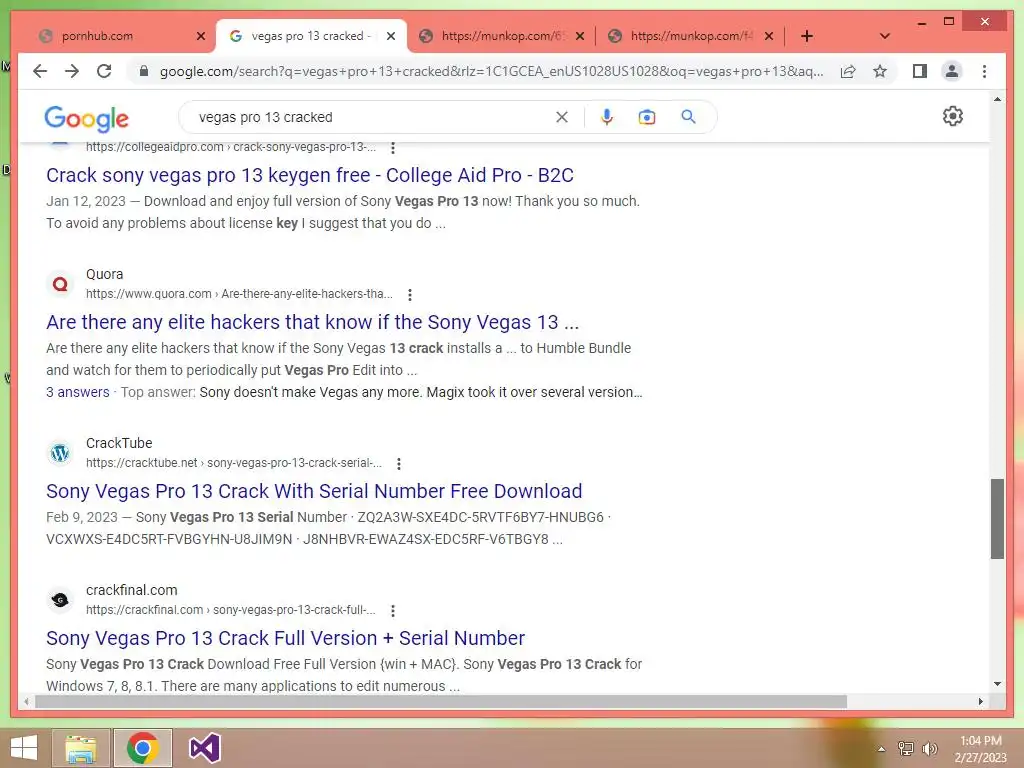This screenshot has width=1024, height=768.
Task: Open Sony Vegas Pro 13 Crack Full Version link
Action: [x=285, y=638]
